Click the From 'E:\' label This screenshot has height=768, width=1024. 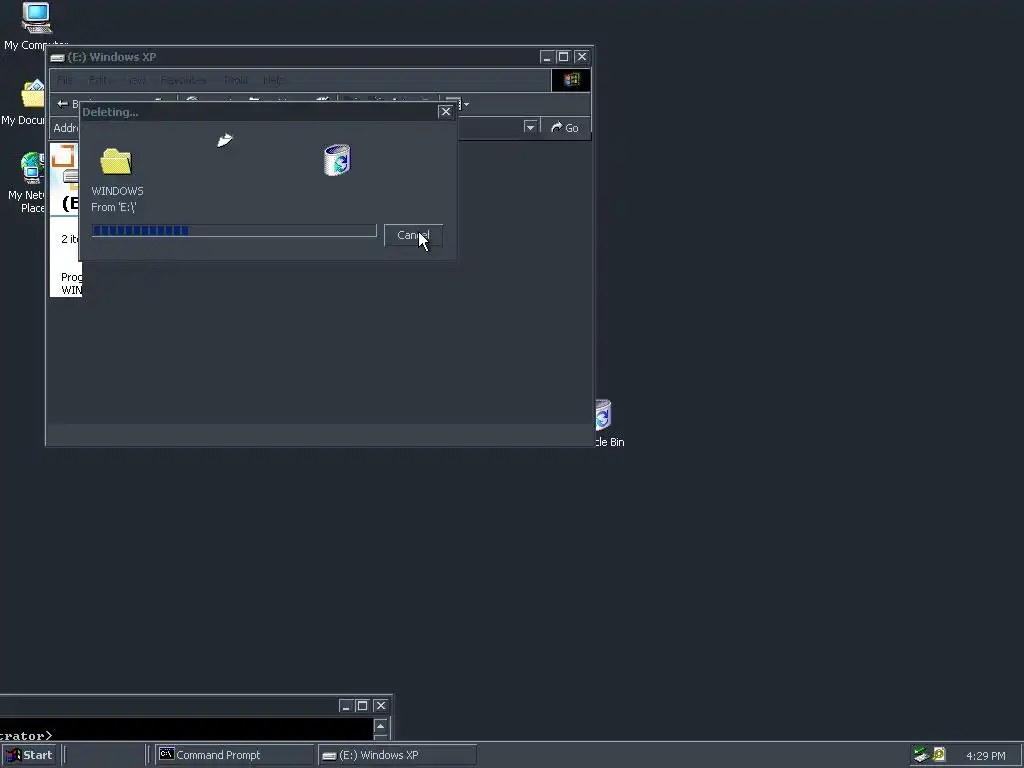[x=114, y=207]
